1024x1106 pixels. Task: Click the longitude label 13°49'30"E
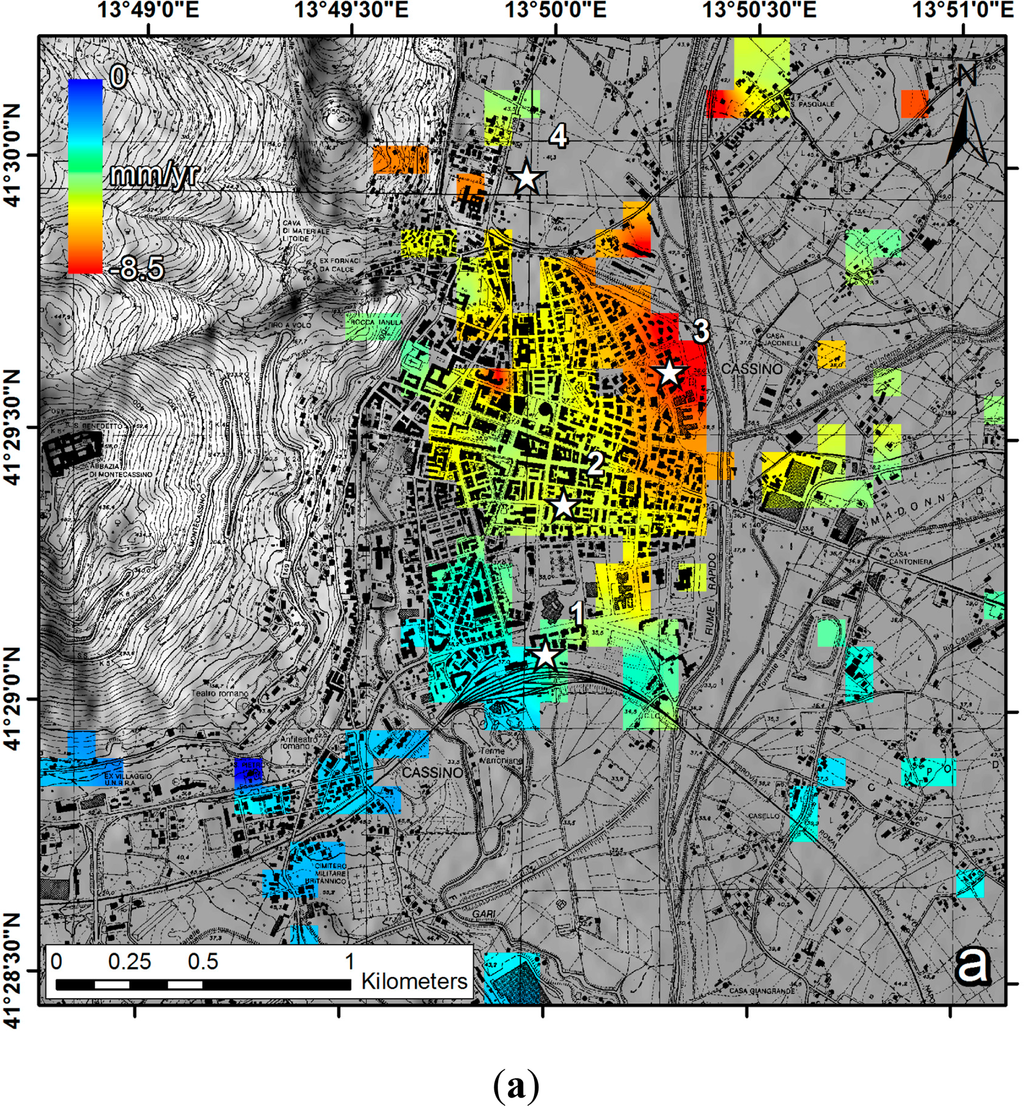[352, 11]
